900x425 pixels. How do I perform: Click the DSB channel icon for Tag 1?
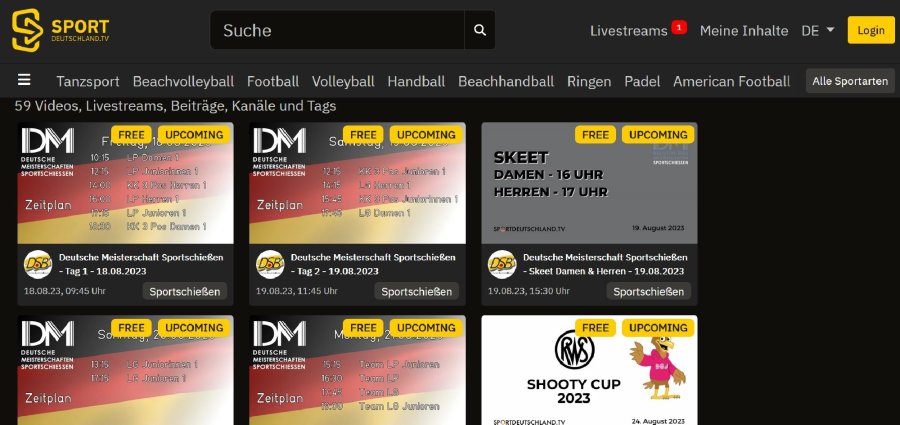click(38, 264)
